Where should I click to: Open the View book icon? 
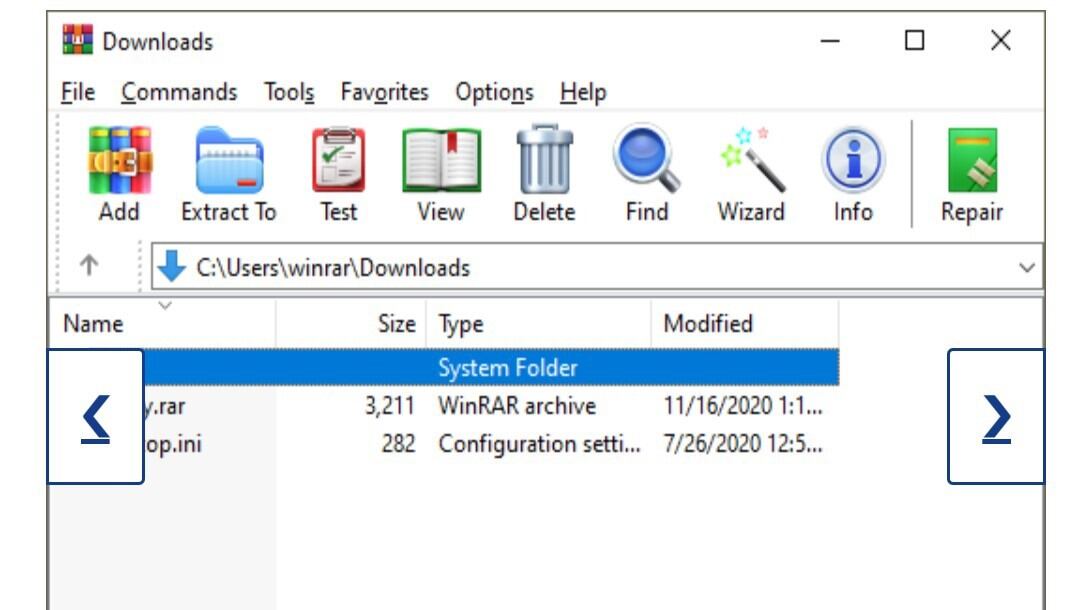[440, 162]
